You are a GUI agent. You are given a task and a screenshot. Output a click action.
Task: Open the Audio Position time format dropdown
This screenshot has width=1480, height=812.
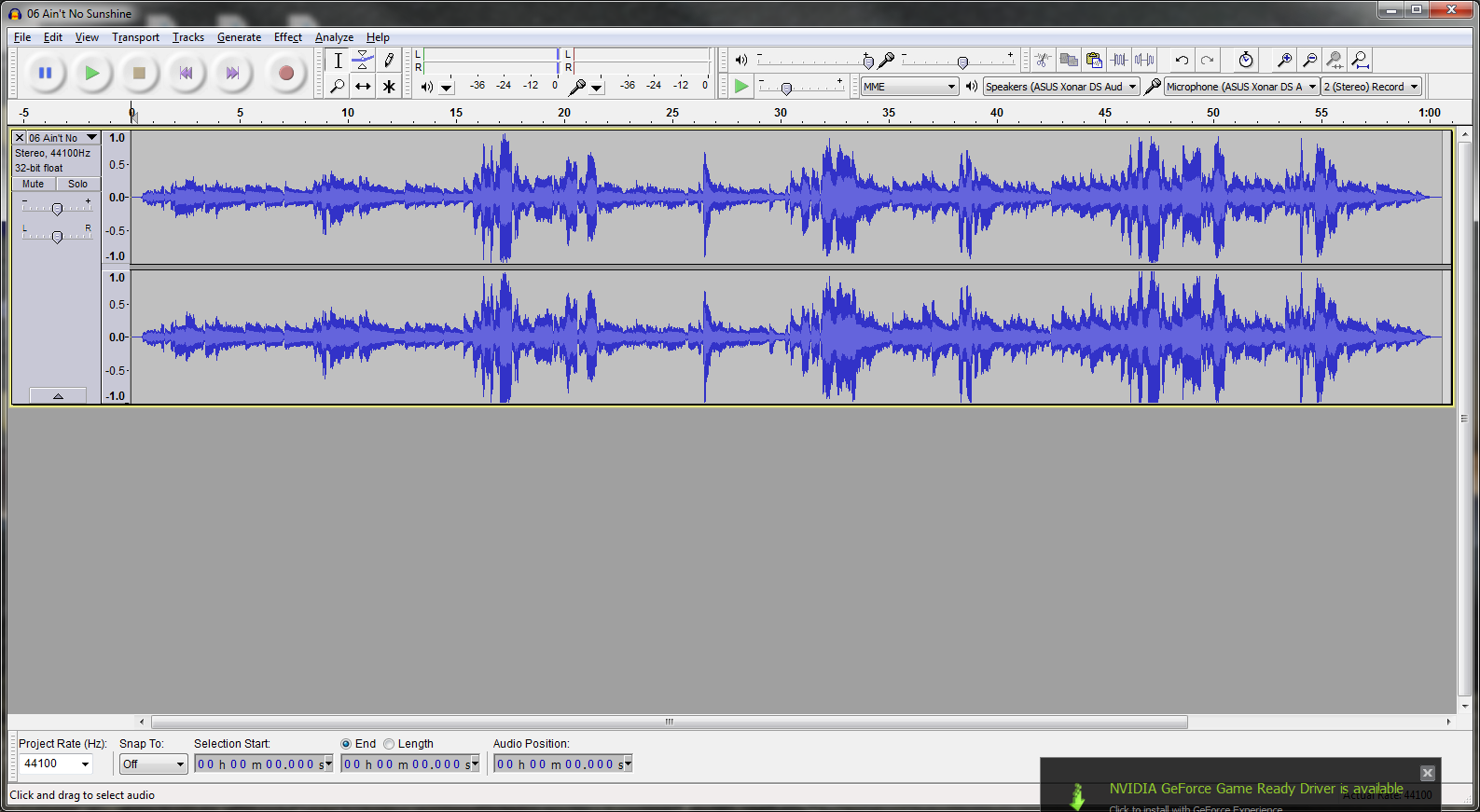coord(628,764)
